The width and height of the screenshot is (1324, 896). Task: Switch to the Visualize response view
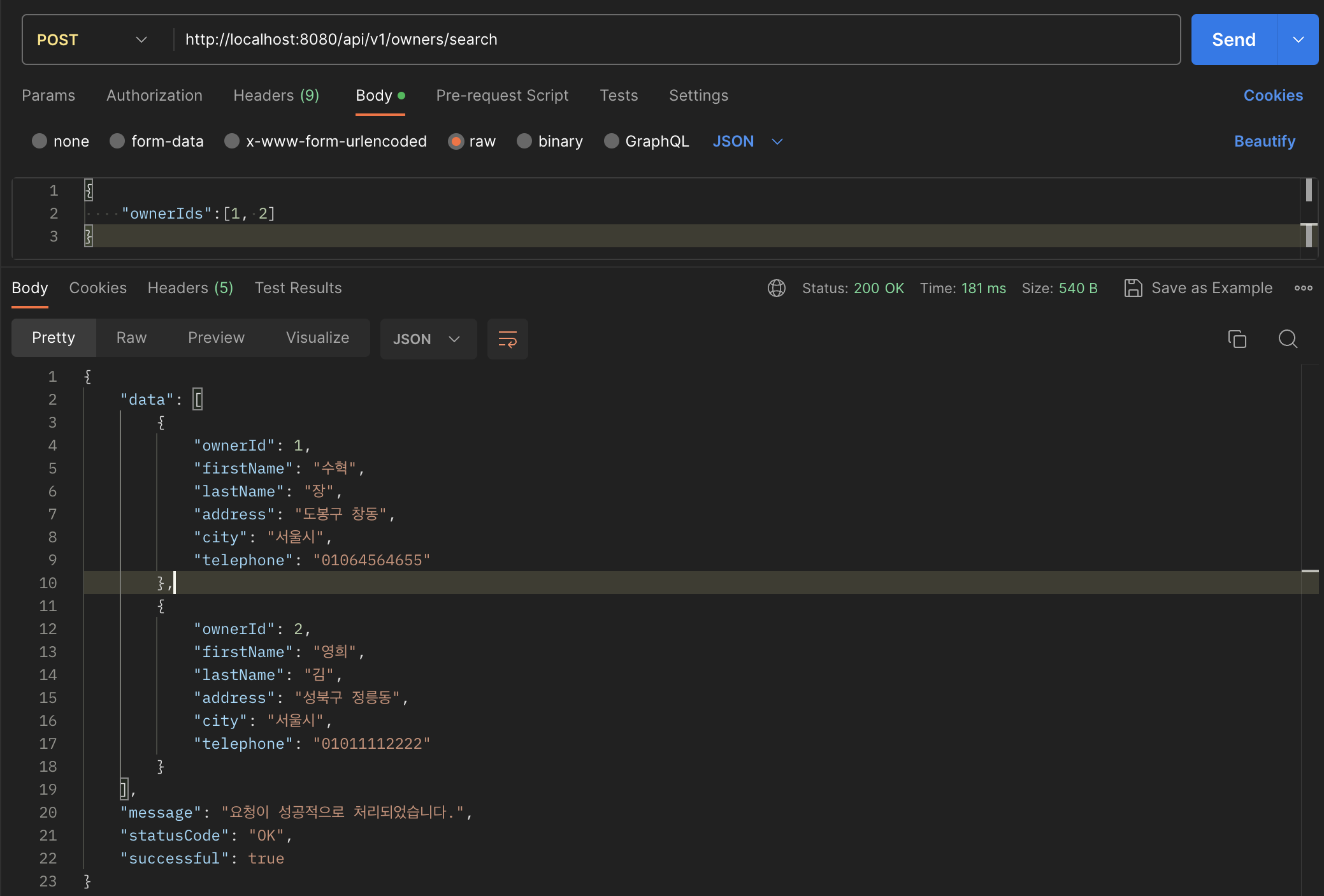pyautogui.click(x=317, y=338)
